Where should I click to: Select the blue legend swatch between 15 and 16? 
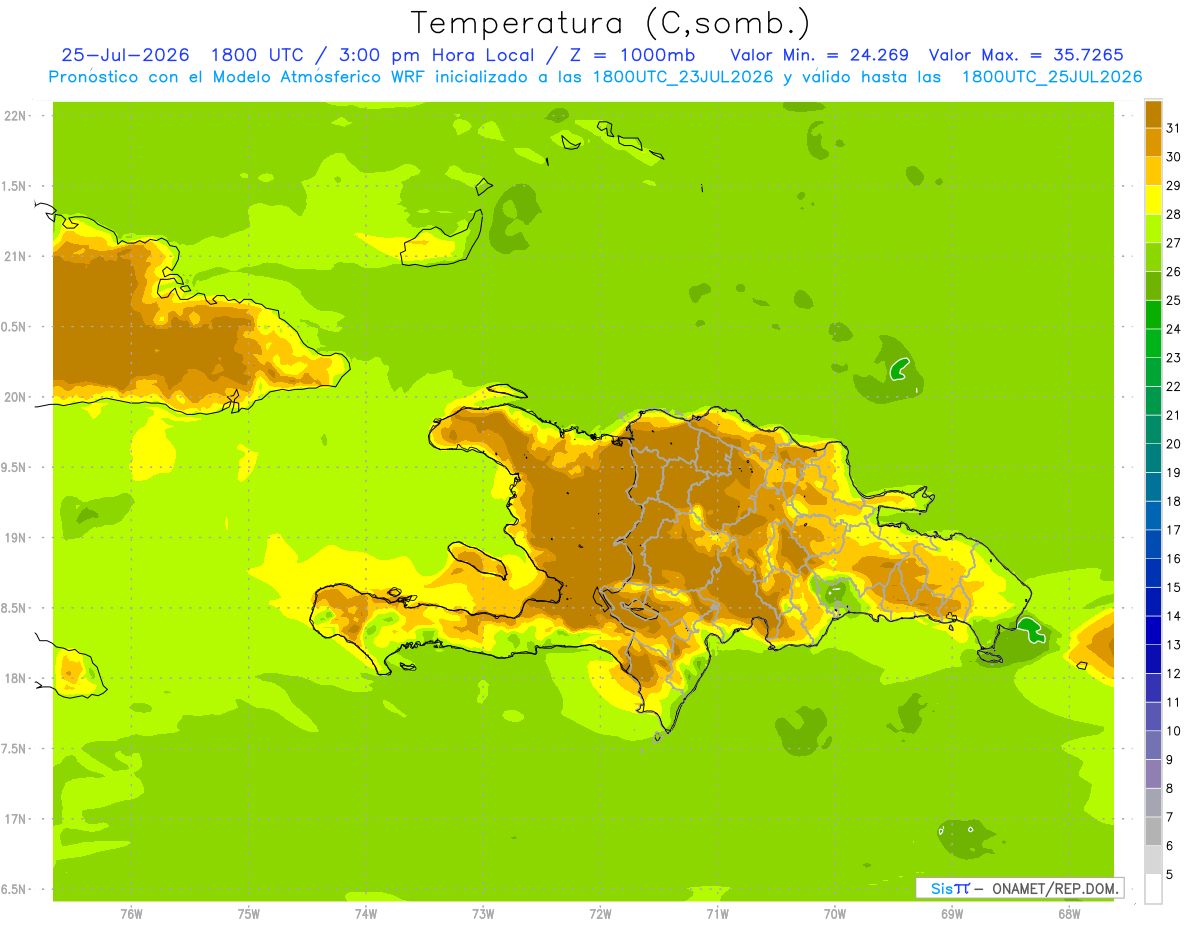coord(1153,573)
